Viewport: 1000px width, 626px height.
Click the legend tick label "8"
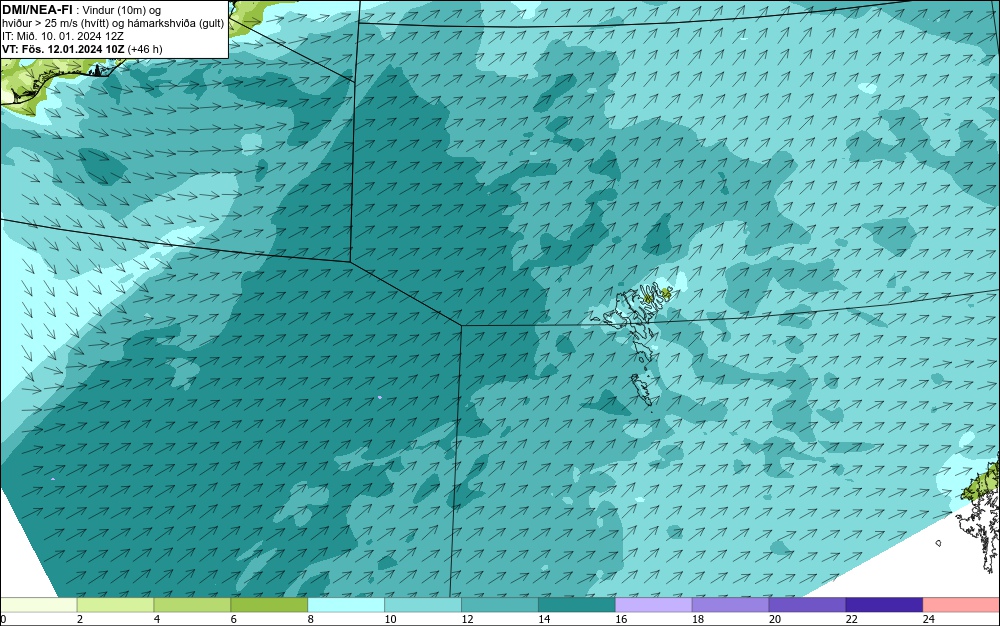coord(311,619)
